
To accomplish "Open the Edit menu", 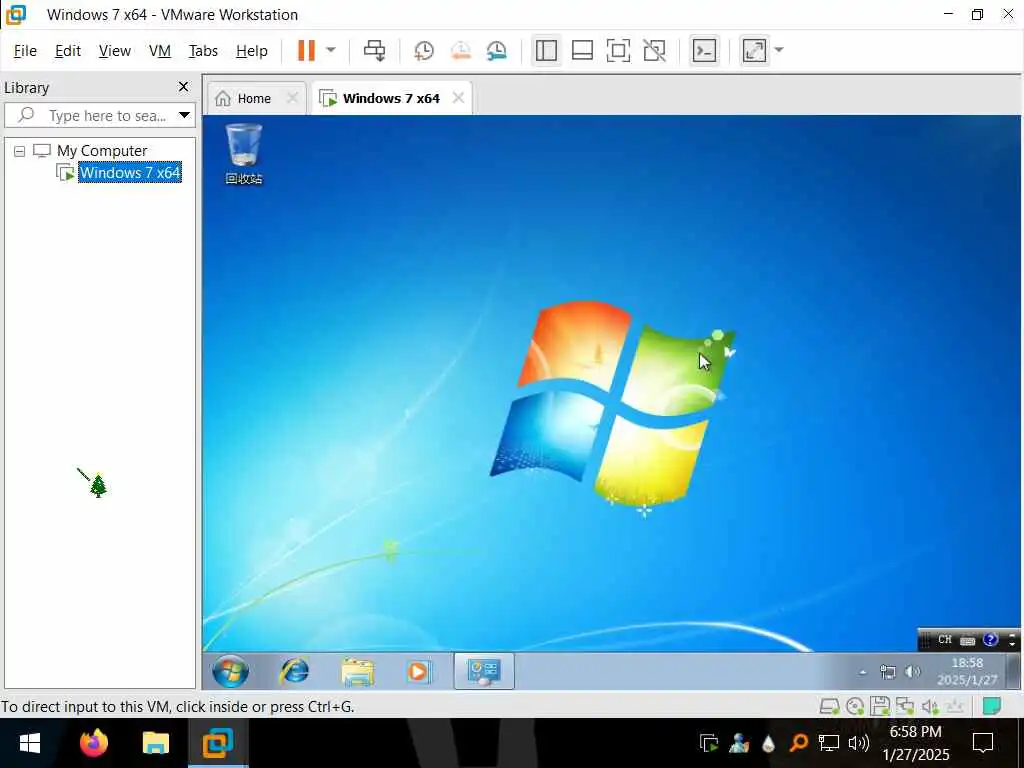I will tap(68, 51).
